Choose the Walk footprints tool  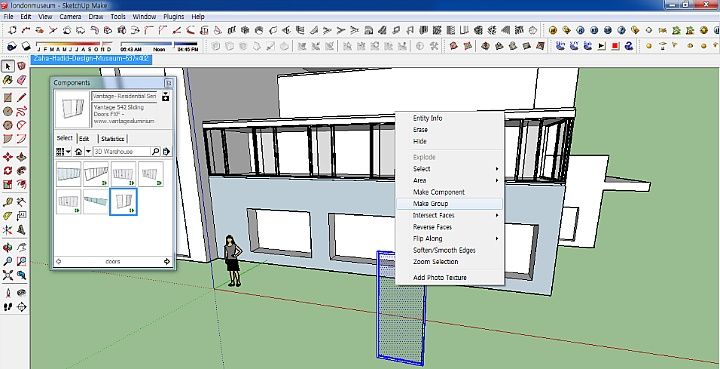[8, 307]
